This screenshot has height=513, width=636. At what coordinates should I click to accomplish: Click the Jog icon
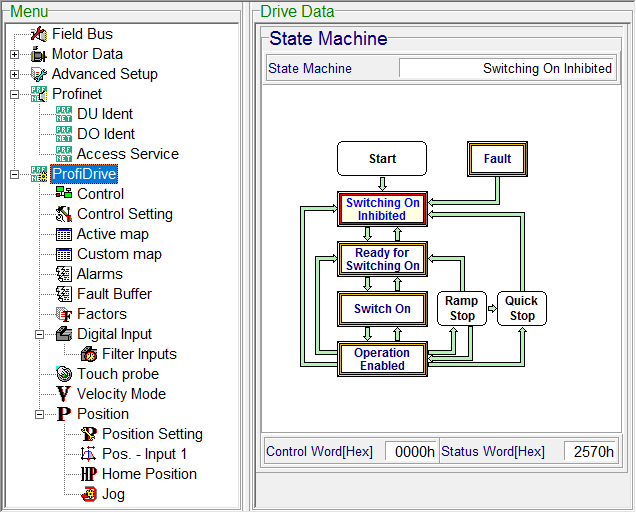(x=89, y=494)
